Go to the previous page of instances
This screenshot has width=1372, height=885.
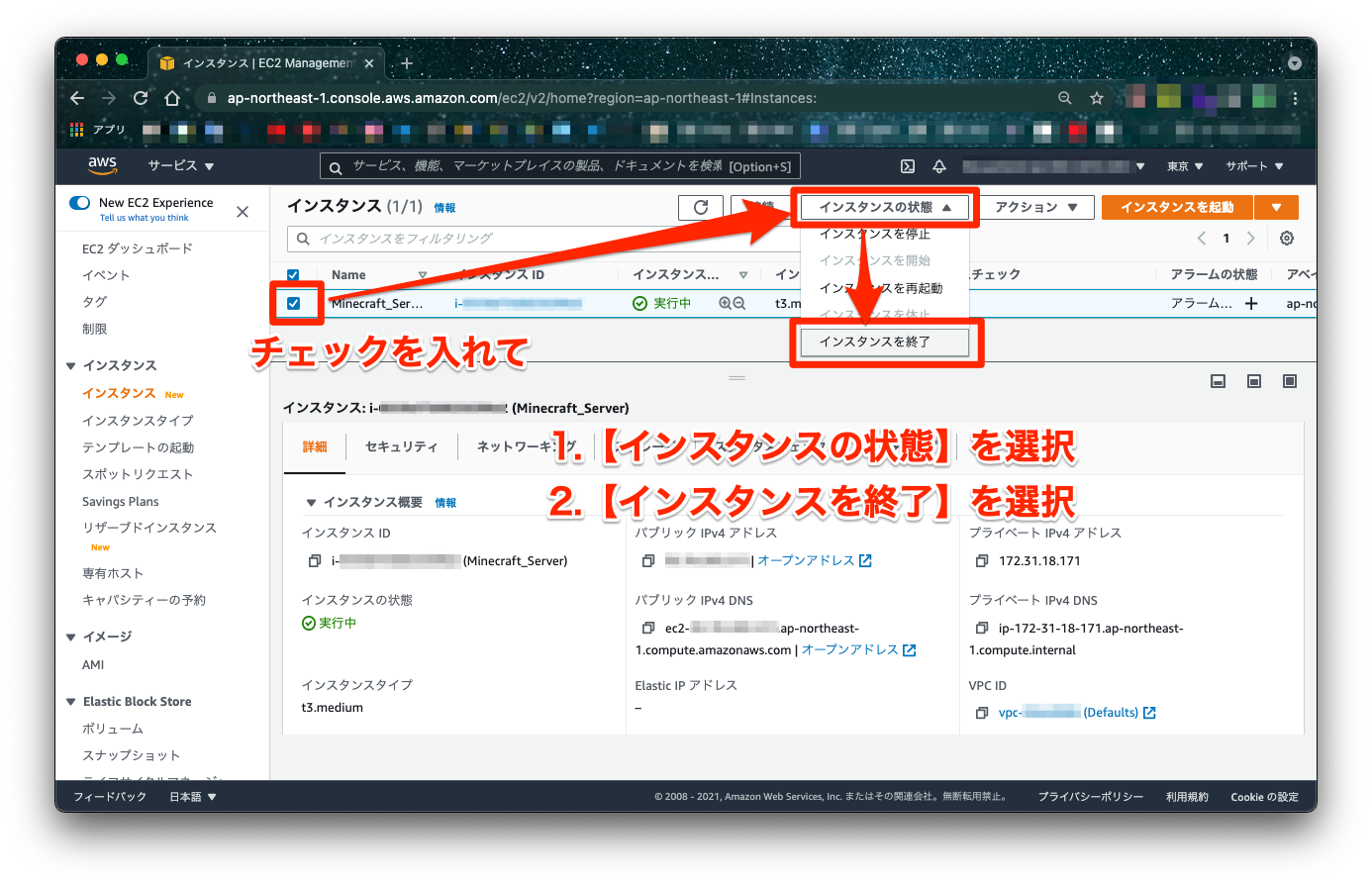1202,238
